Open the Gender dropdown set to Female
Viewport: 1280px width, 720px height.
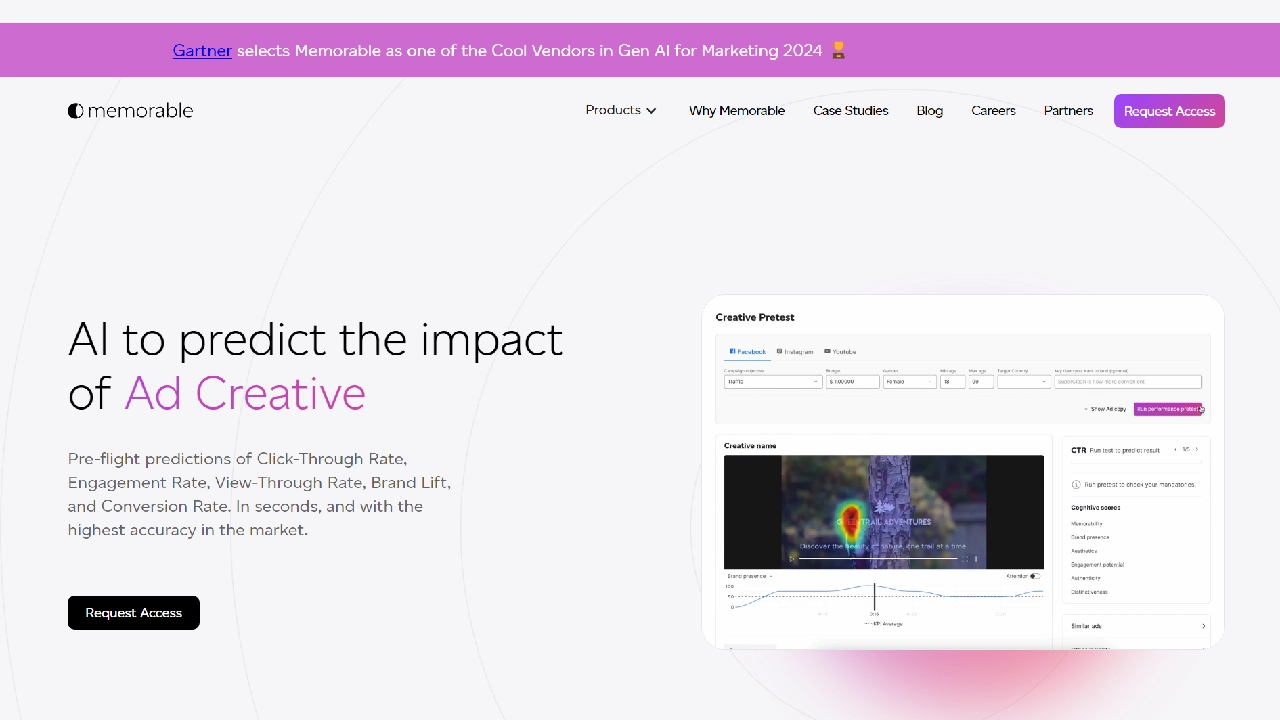pos(909,382)
